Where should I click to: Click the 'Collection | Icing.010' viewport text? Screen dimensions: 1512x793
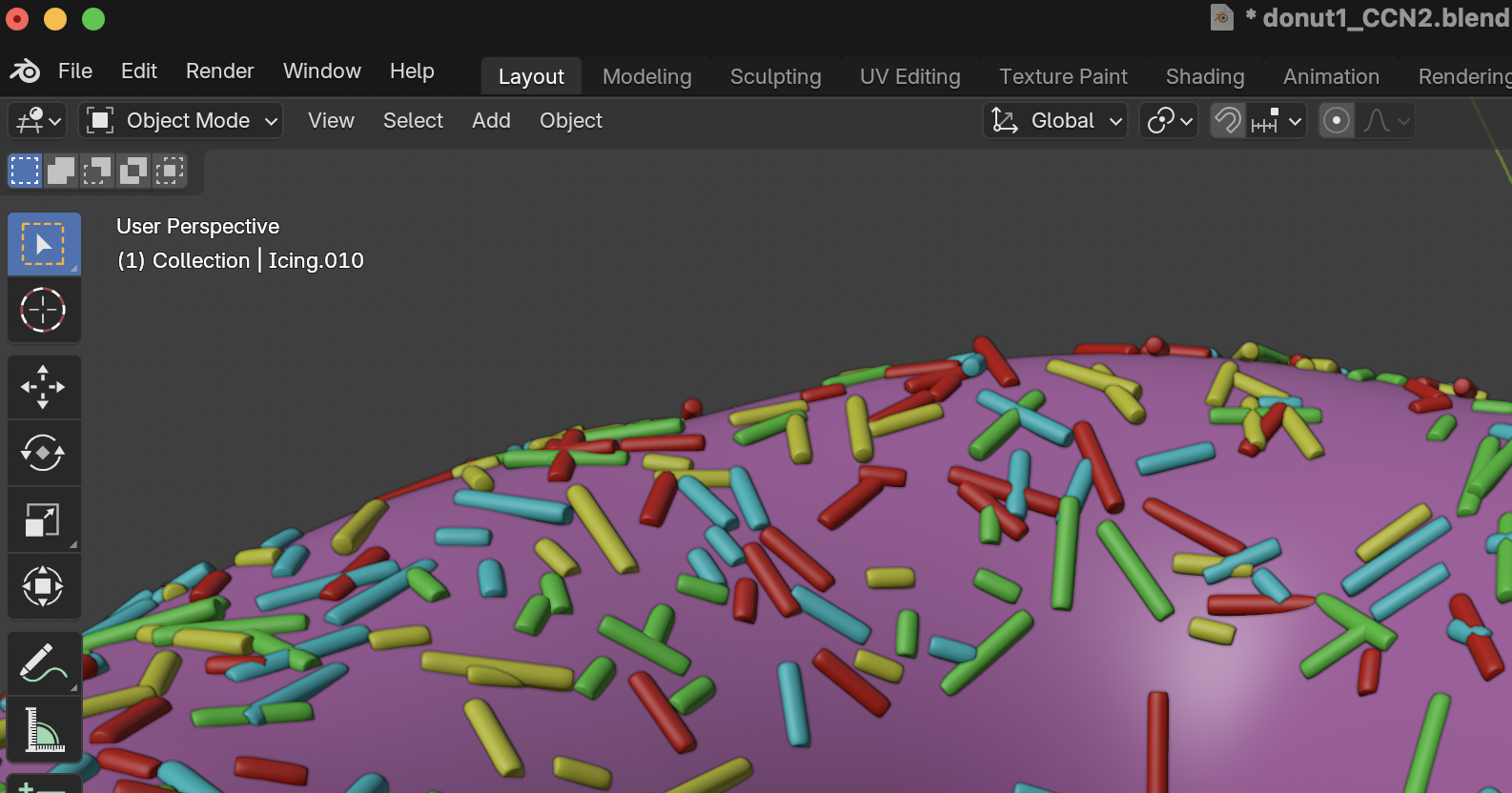tap(258, 260)
